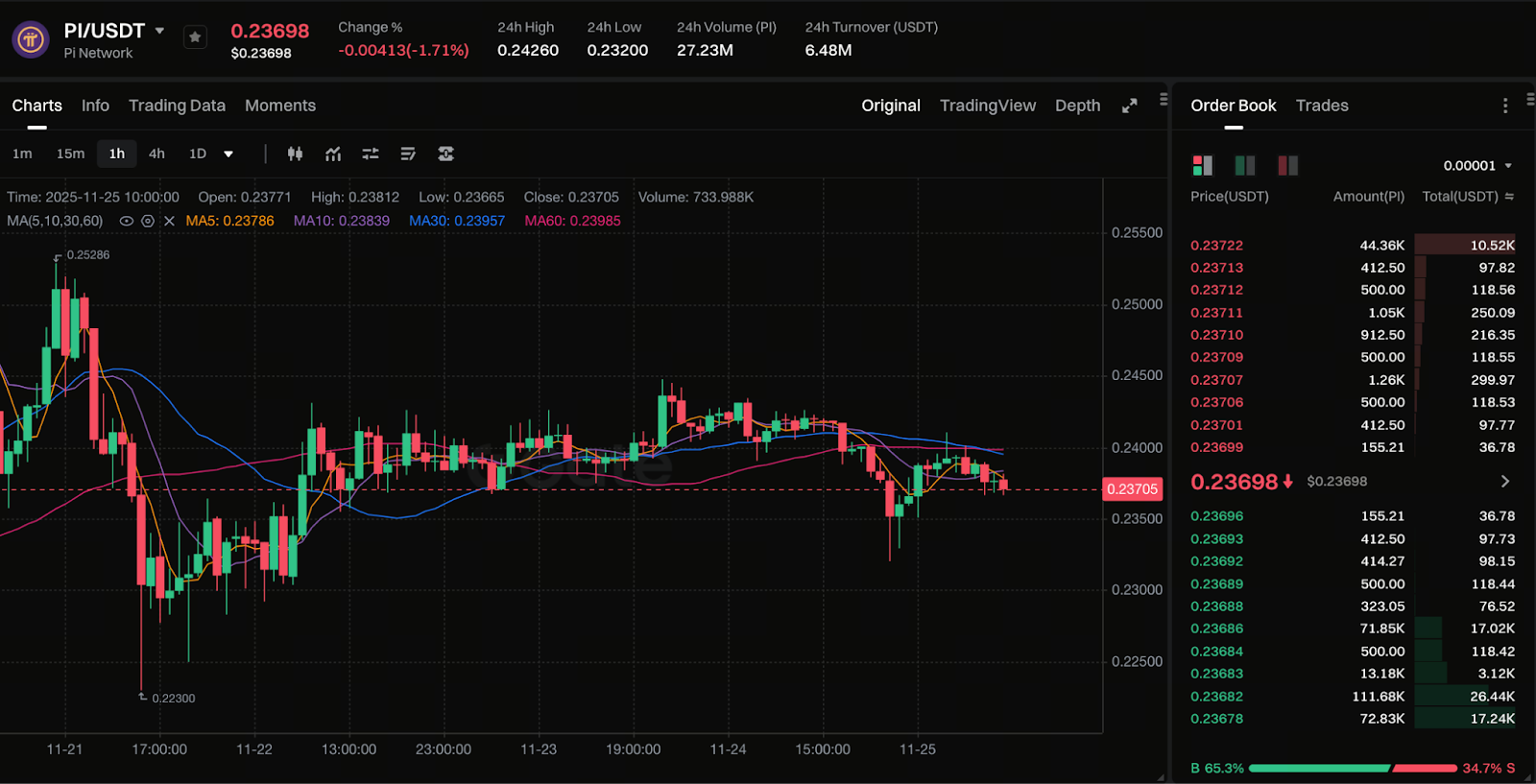The image size is (1536, 784).
Task: Open the PI/USDT trading pair dropdown
Action: point(159,31)
